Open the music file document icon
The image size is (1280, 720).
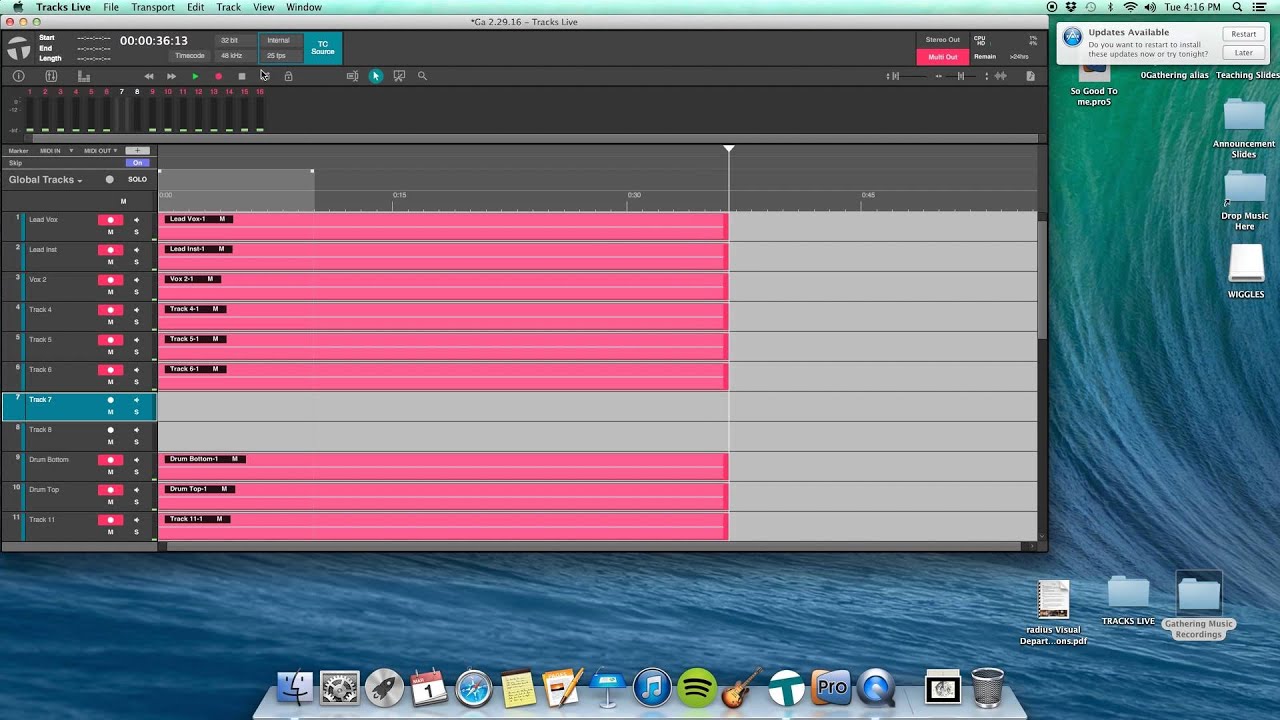[1030, 76]
